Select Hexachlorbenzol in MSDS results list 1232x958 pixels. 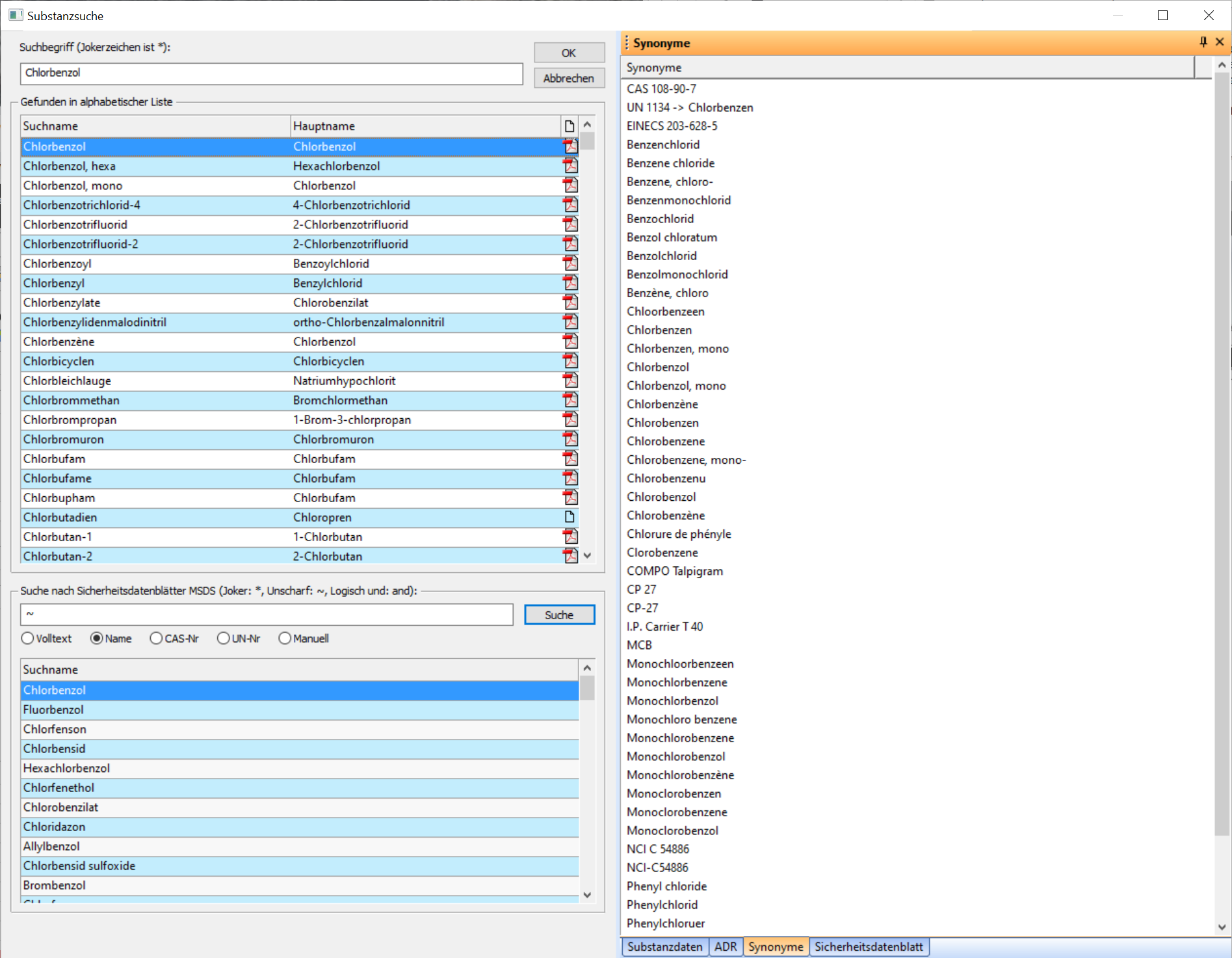pyautogui.click(x=300, y=768)
